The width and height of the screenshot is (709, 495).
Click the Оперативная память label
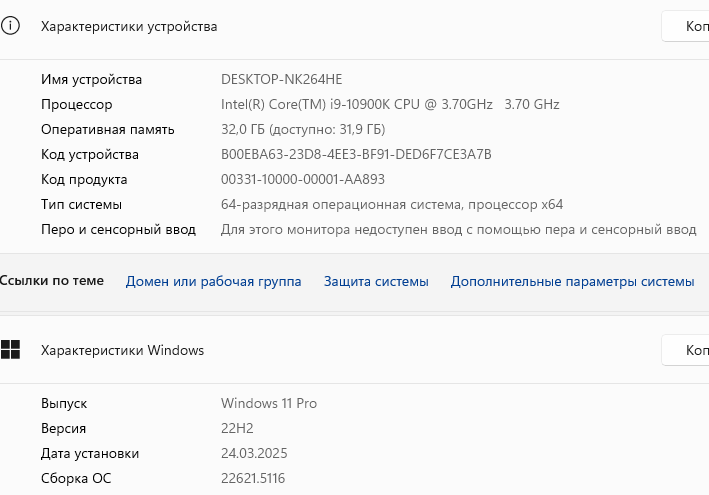(108, 130)
